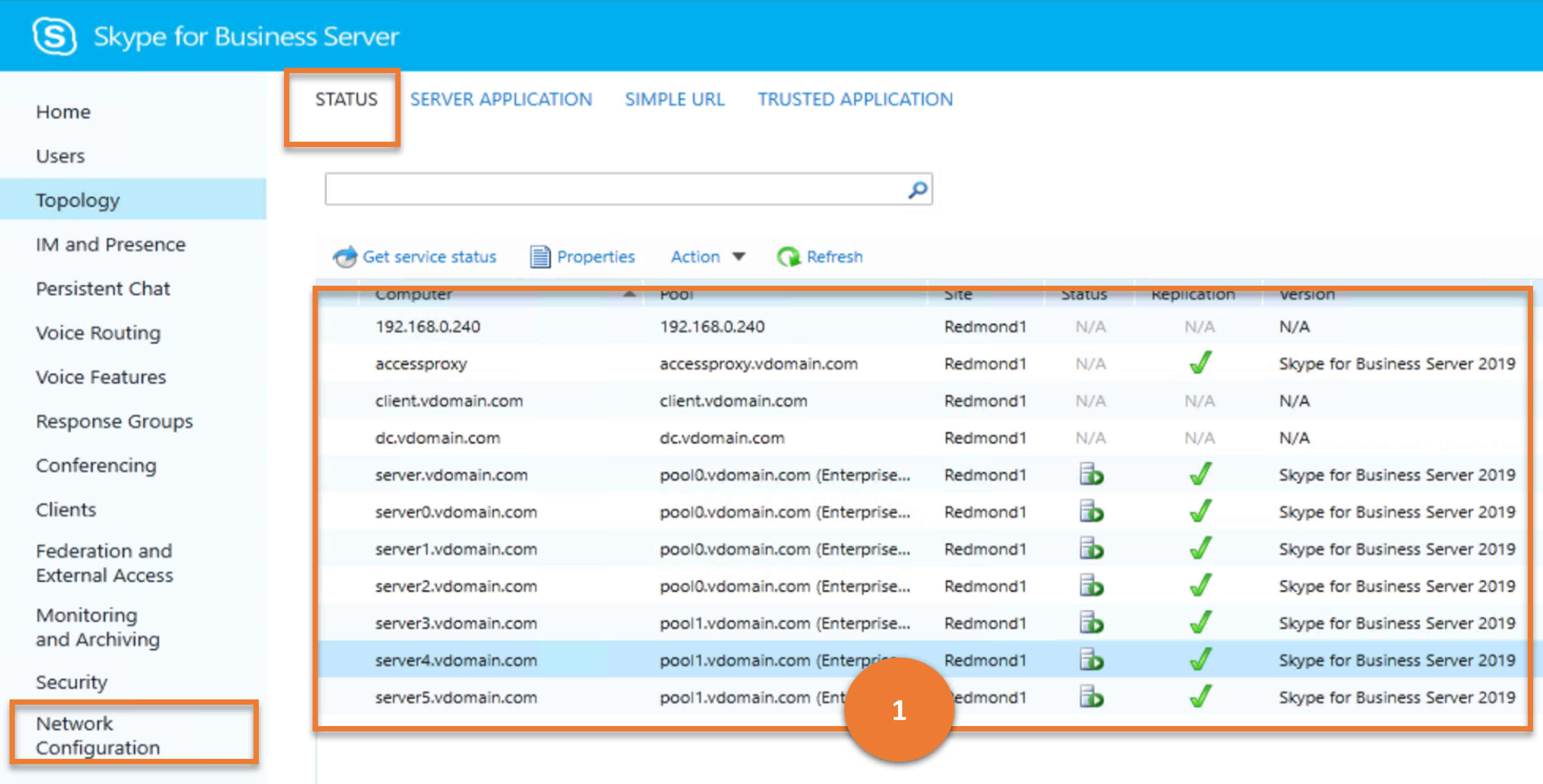Screen dimensions: 1543x784
Task: Click the Computer column sort arrow
Action: tap(629, 294)
